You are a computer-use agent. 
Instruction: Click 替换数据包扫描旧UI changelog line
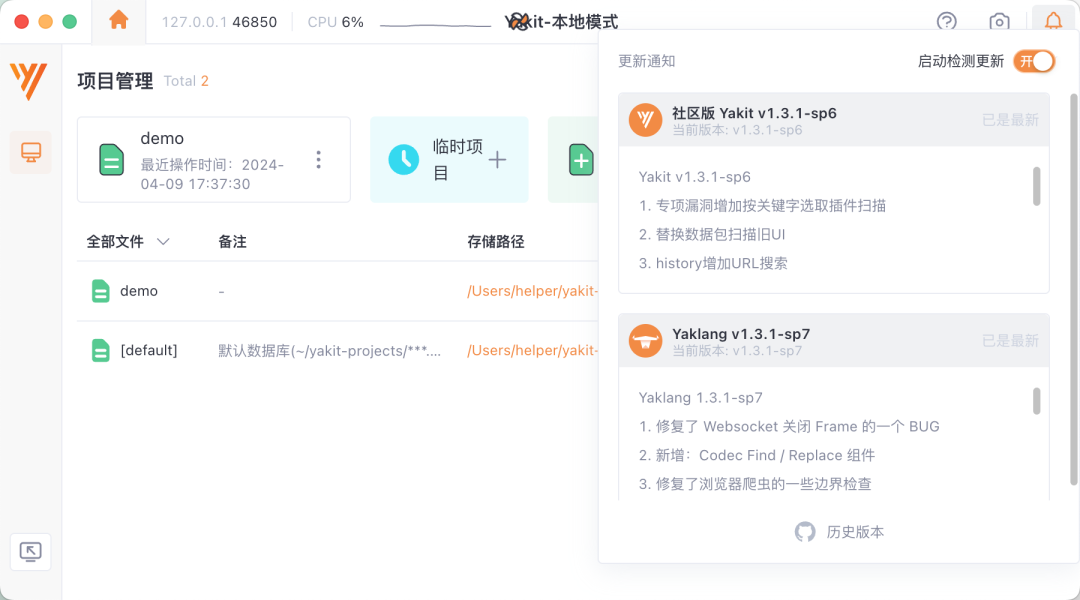712,234
